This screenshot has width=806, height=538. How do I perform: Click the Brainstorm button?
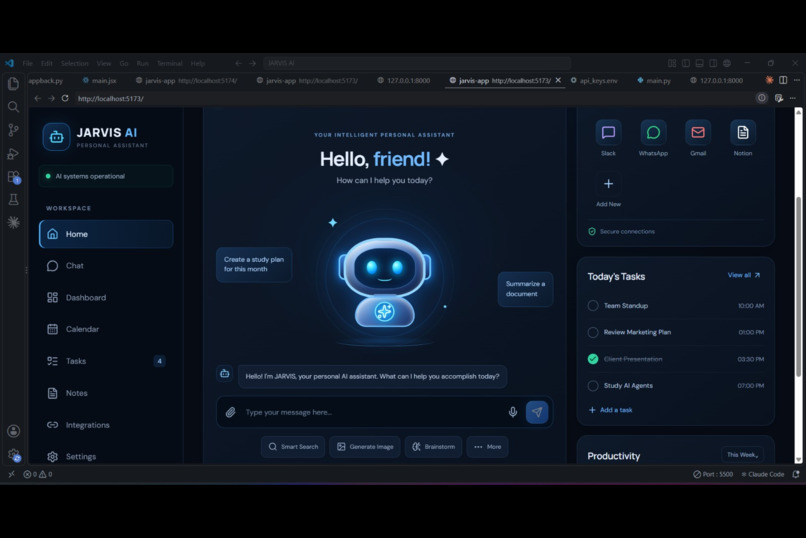pyautogui.click(x=433, y=447)
